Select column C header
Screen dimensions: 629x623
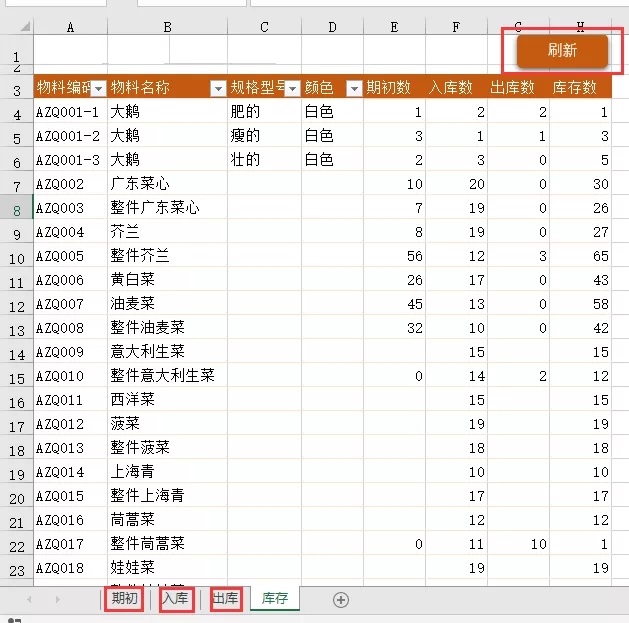(x=264, y=27)
